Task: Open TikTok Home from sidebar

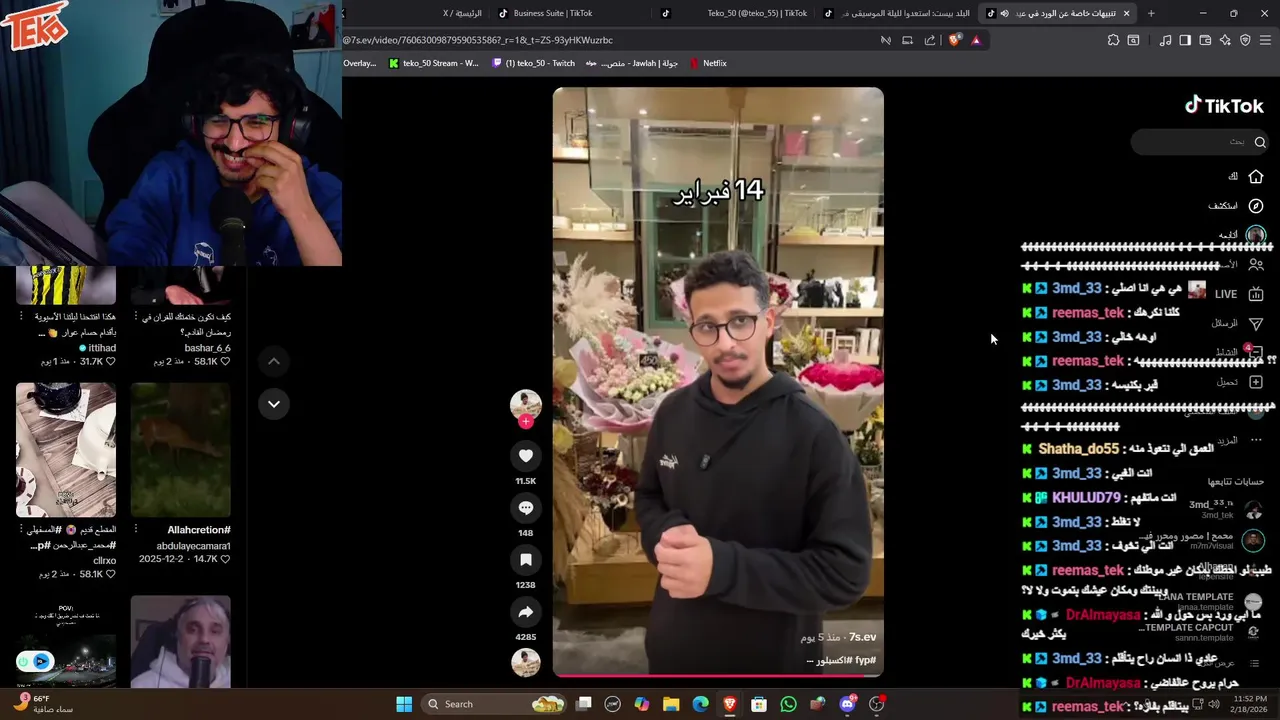Action: coord(1256,176)
